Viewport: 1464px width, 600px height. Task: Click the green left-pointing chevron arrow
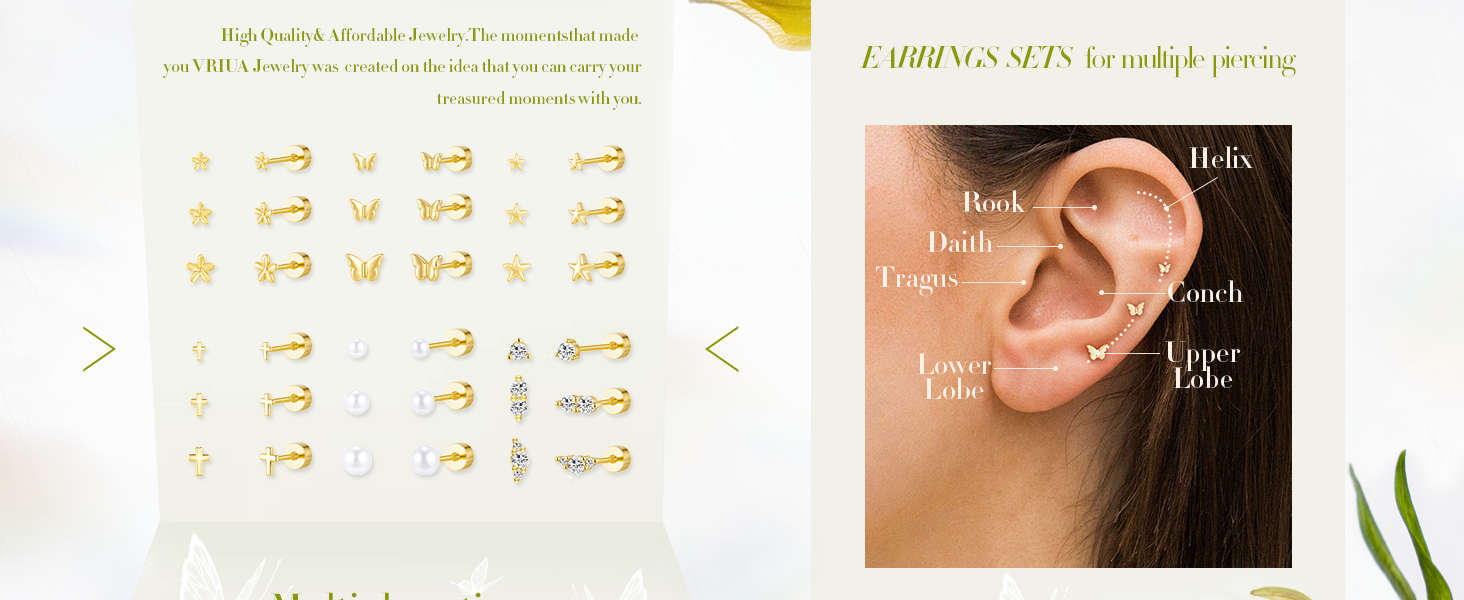pos(722,349)
